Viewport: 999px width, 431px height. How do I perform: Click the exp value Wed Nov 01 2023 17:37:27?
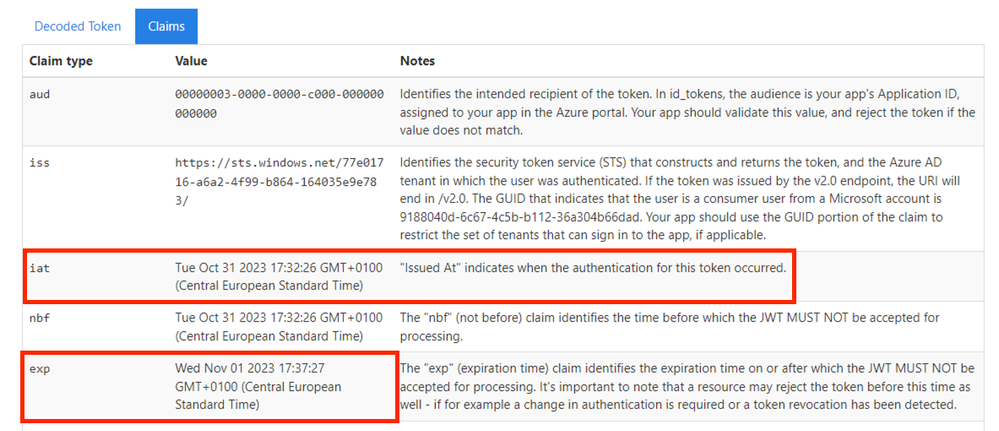259,386
